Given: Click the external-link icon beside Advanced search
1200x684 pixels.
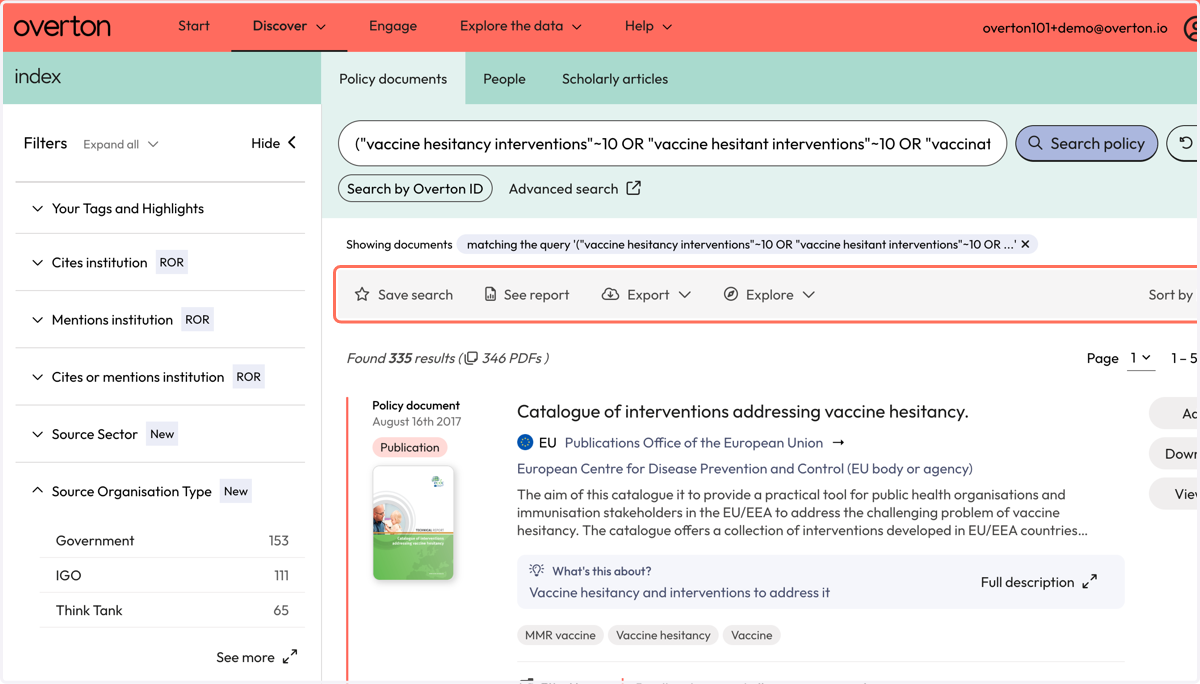Looking at the screenshot, I should click(633, 188).
